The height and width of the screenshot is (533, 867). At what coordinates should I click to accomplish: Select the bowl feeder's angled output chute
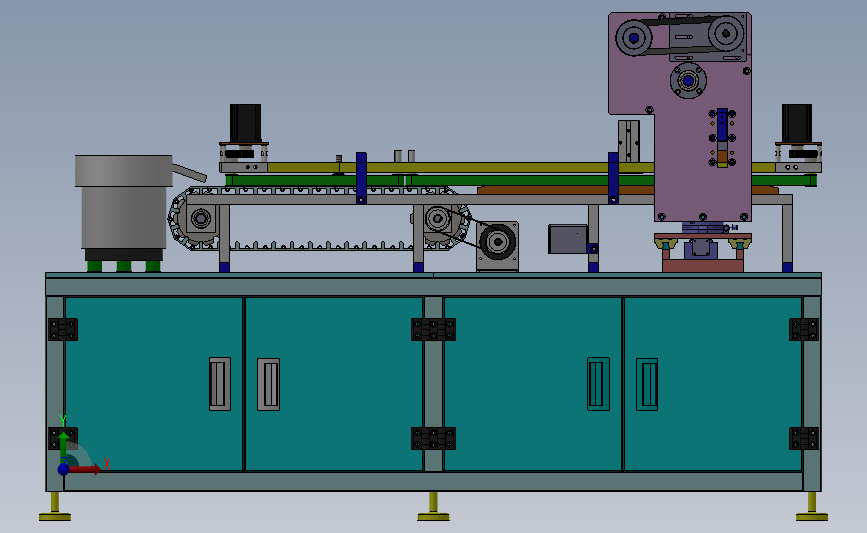pyautogui.click(x=189, y=172)
